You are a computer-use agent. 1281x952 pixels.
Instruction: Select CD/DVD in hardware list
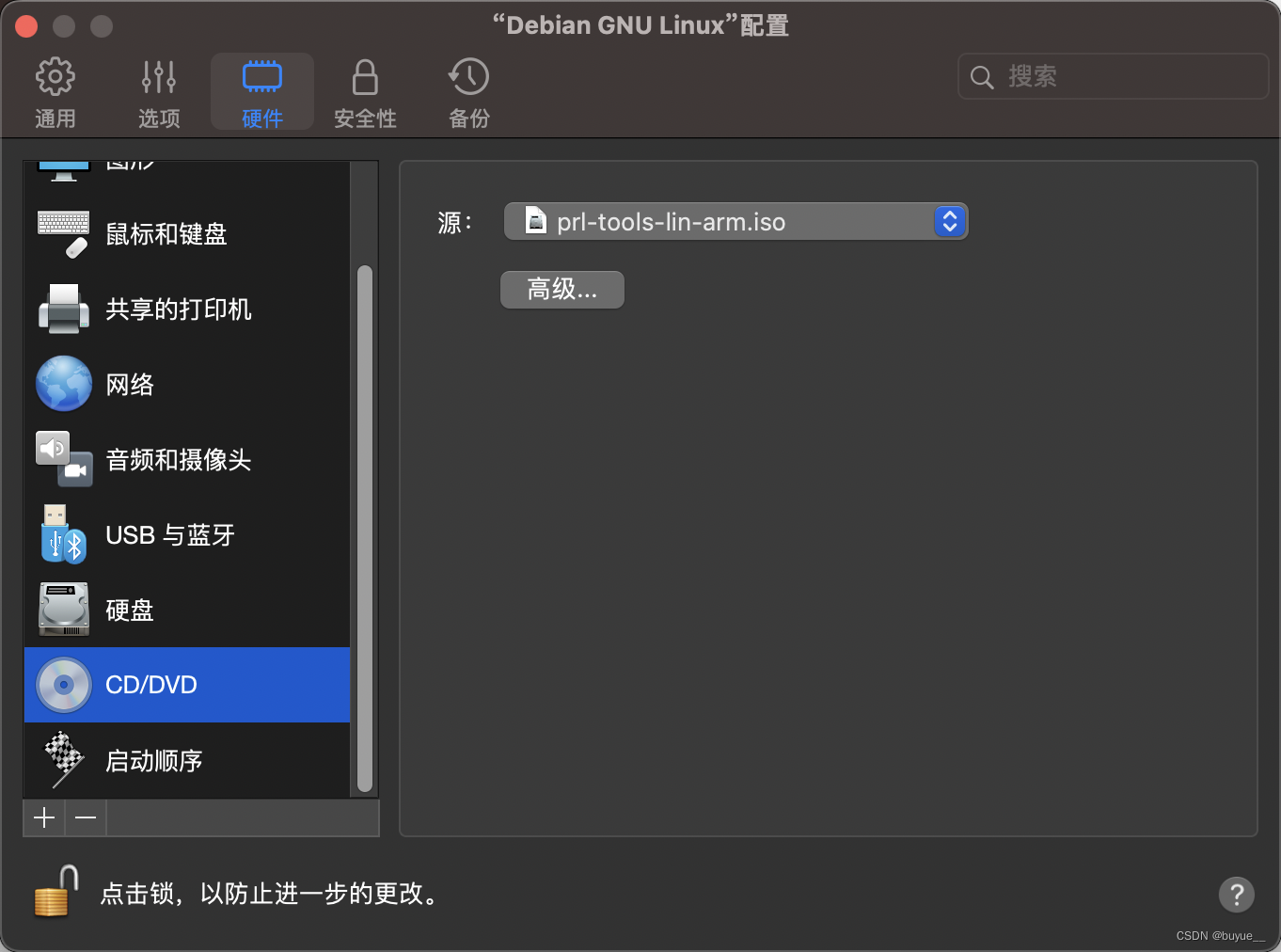click(187, 685)
